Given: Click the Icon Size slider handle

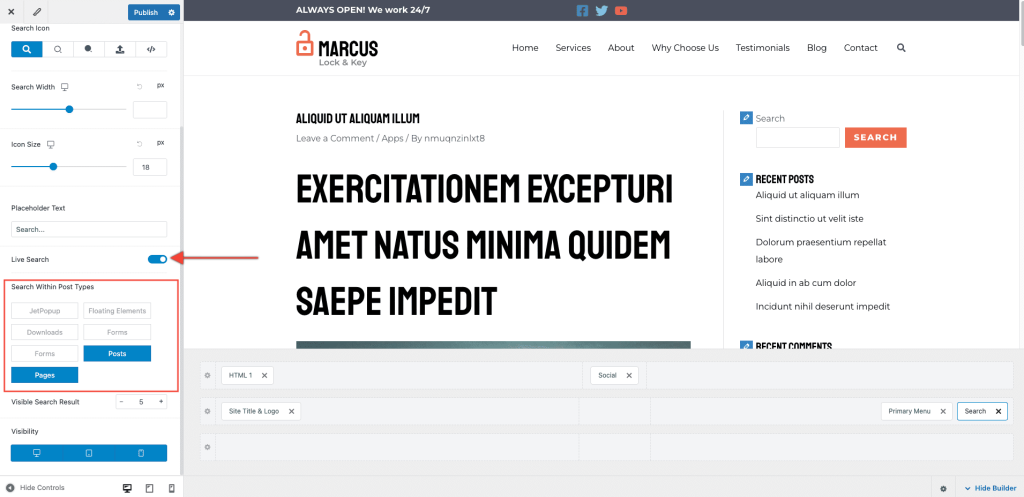Looking at the screenshot, I should (x=53, y=167).
